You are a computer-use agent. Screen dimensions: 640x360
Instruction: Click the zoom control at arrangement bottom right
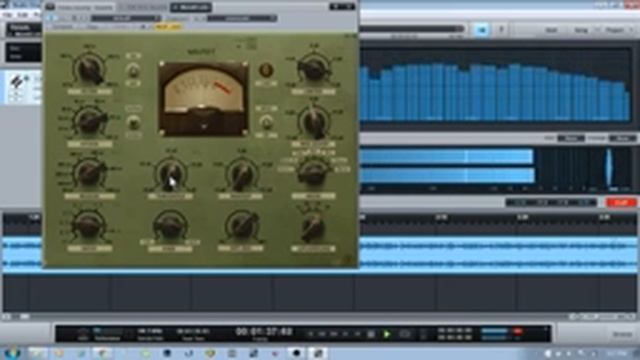(603, 316)
